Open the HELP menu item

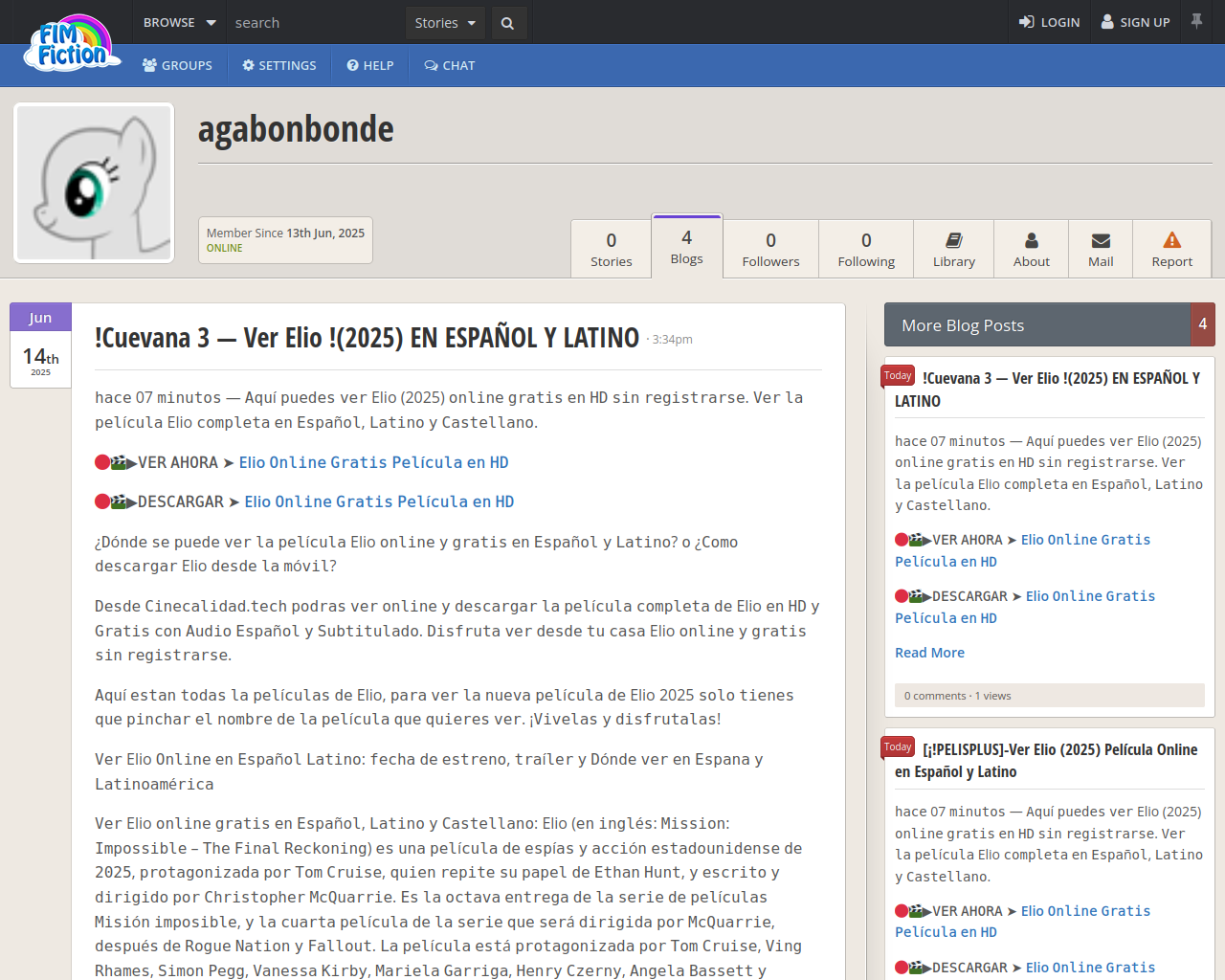[x=370, y=65]
